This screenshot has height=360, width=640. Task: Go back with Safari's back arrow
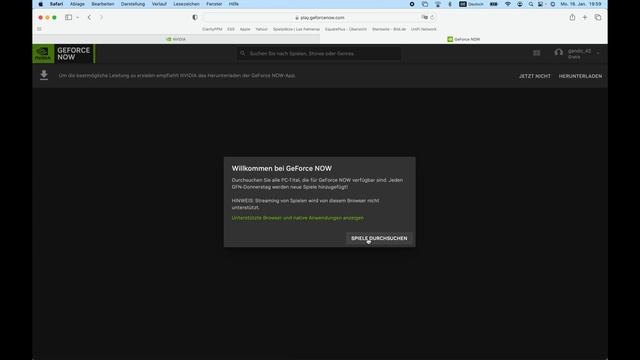pos(89,18)
